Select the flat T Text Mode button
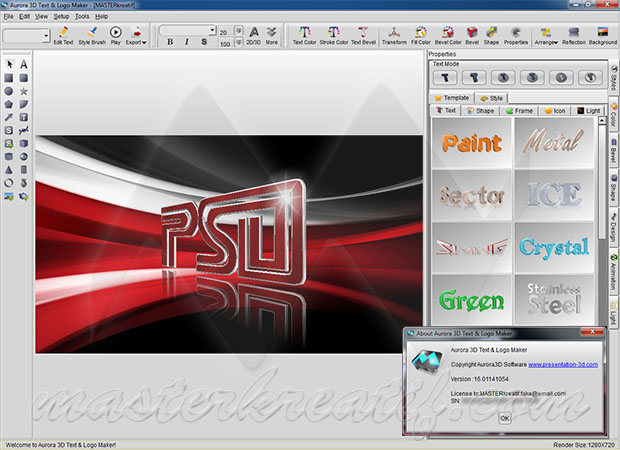The width and height of the screenshot is (620, 450). click(445, 78)
